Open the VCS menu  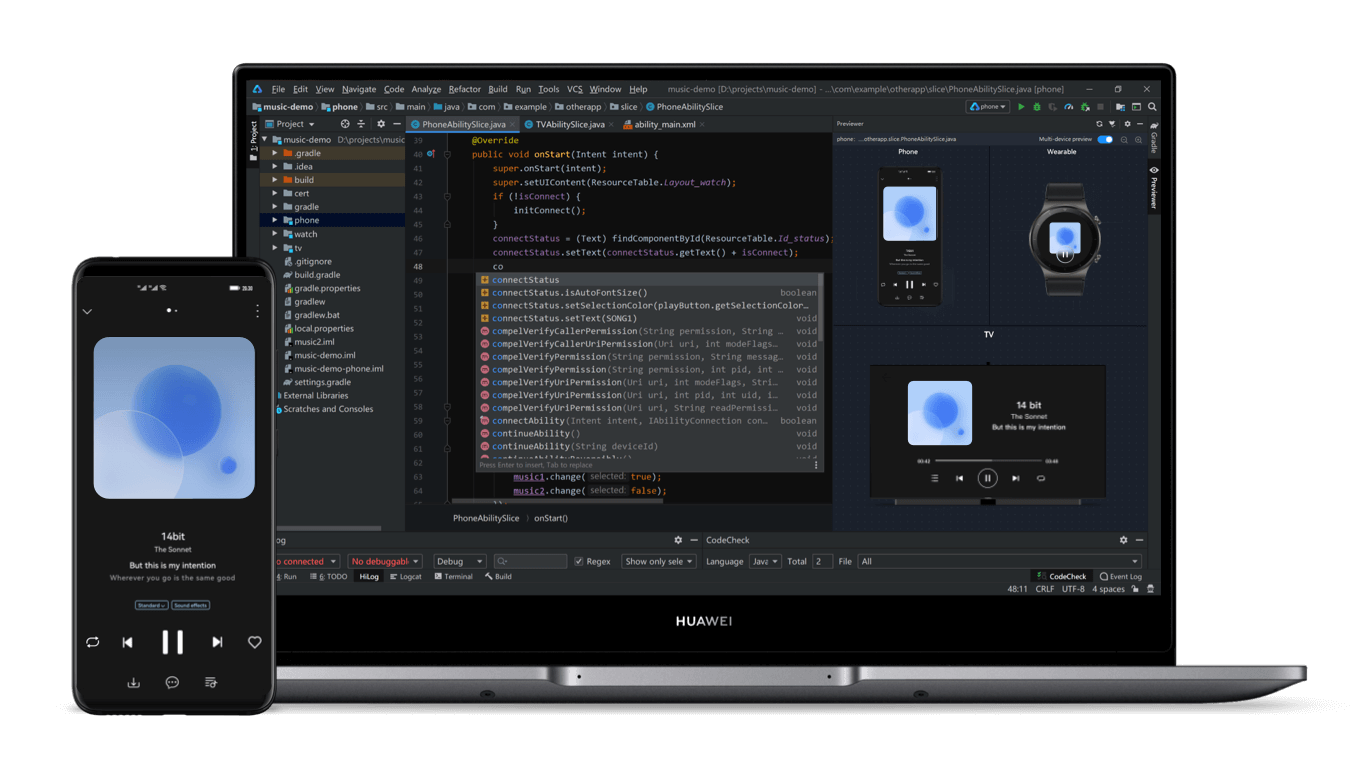tap(574, 89)
